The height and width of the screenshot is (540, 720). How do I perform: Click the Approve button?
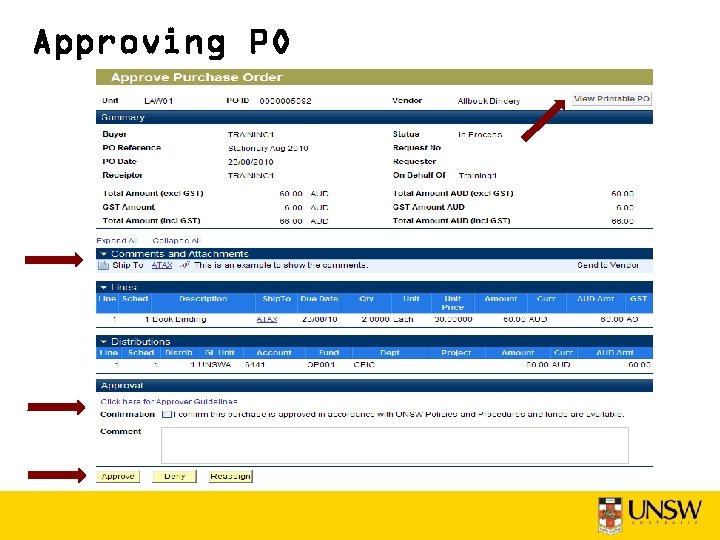point(118,477)
